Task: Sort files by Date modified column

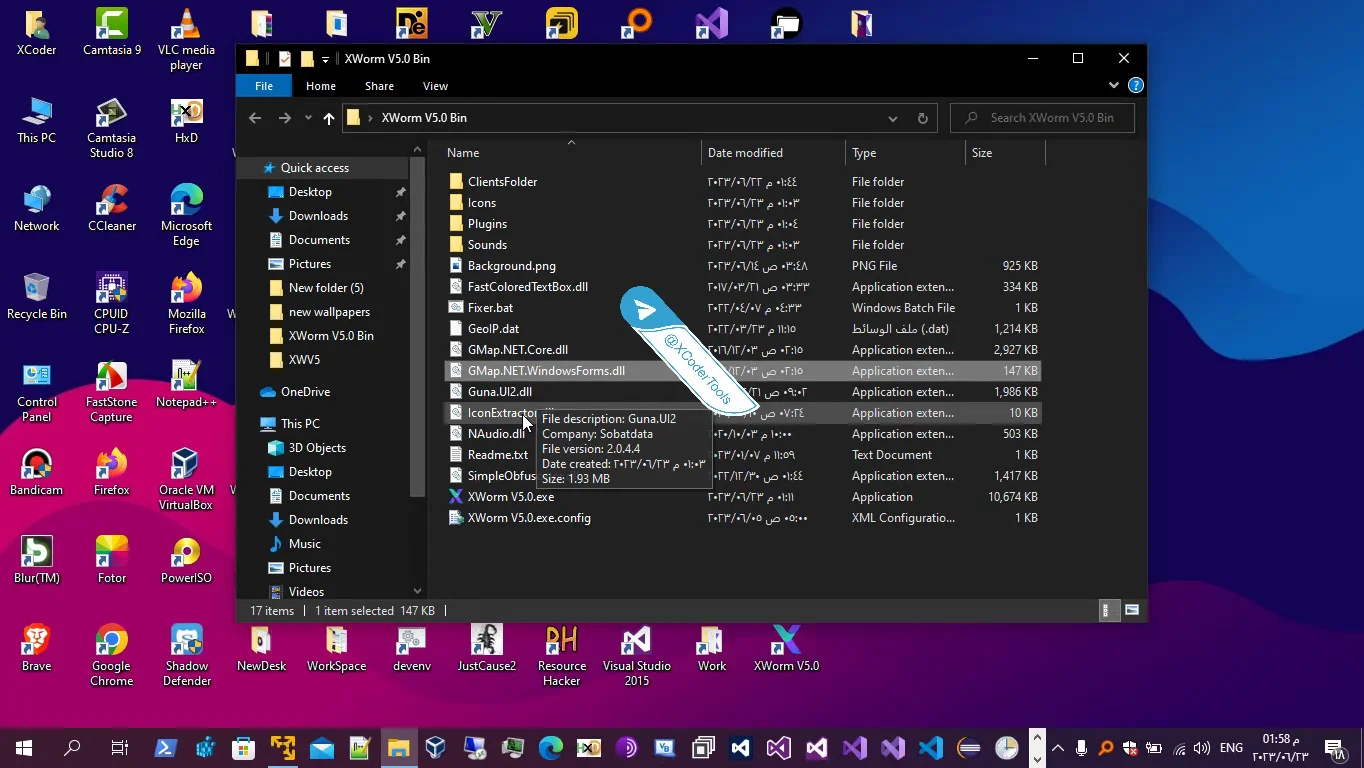Action: tap(745, 153)
